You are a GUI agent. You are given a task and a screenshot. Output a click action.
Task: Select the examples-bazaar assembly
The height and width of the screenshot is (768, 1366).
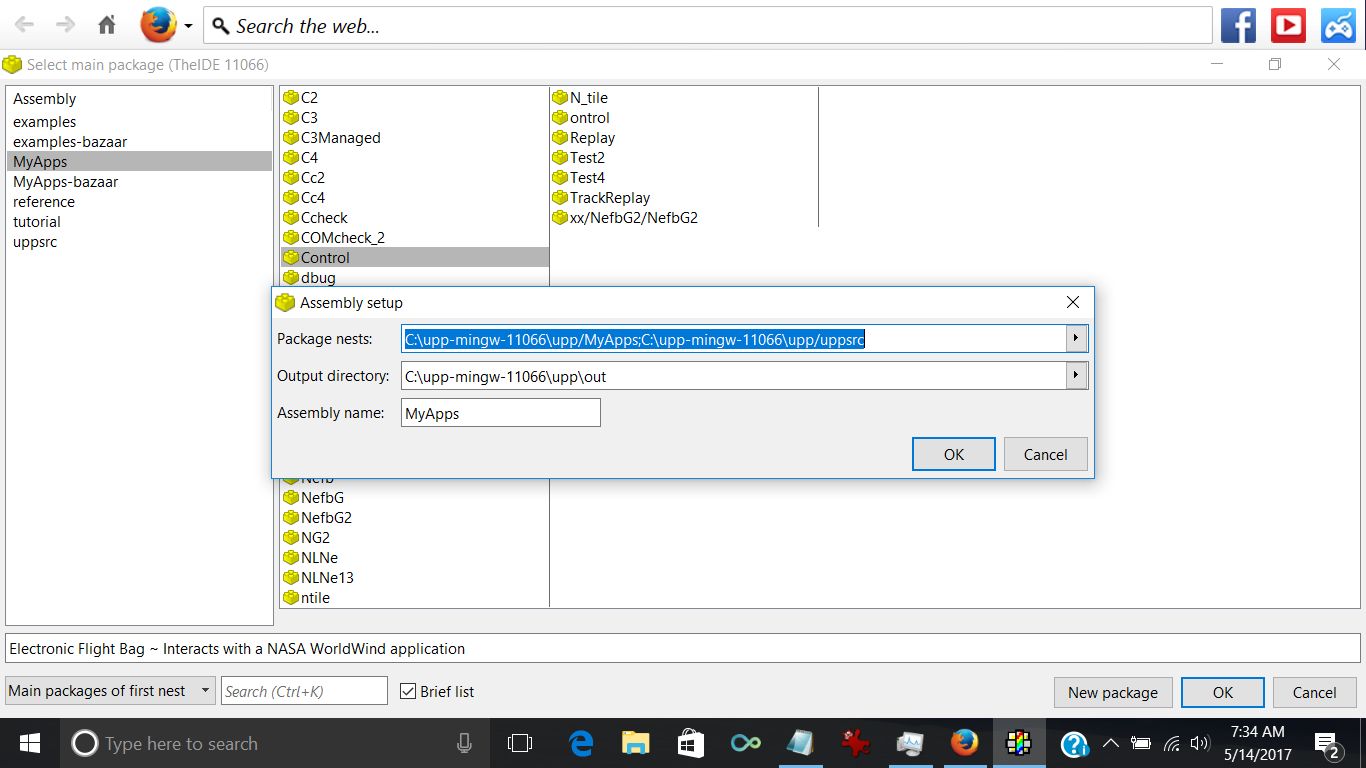[x=70, y=142]
